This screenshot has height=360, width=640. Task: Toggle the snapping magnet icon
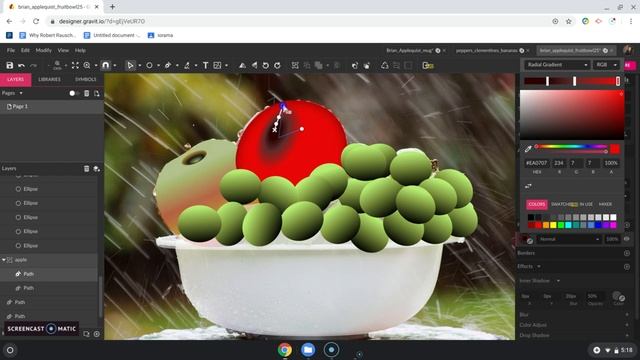click(x=106, y=65)
